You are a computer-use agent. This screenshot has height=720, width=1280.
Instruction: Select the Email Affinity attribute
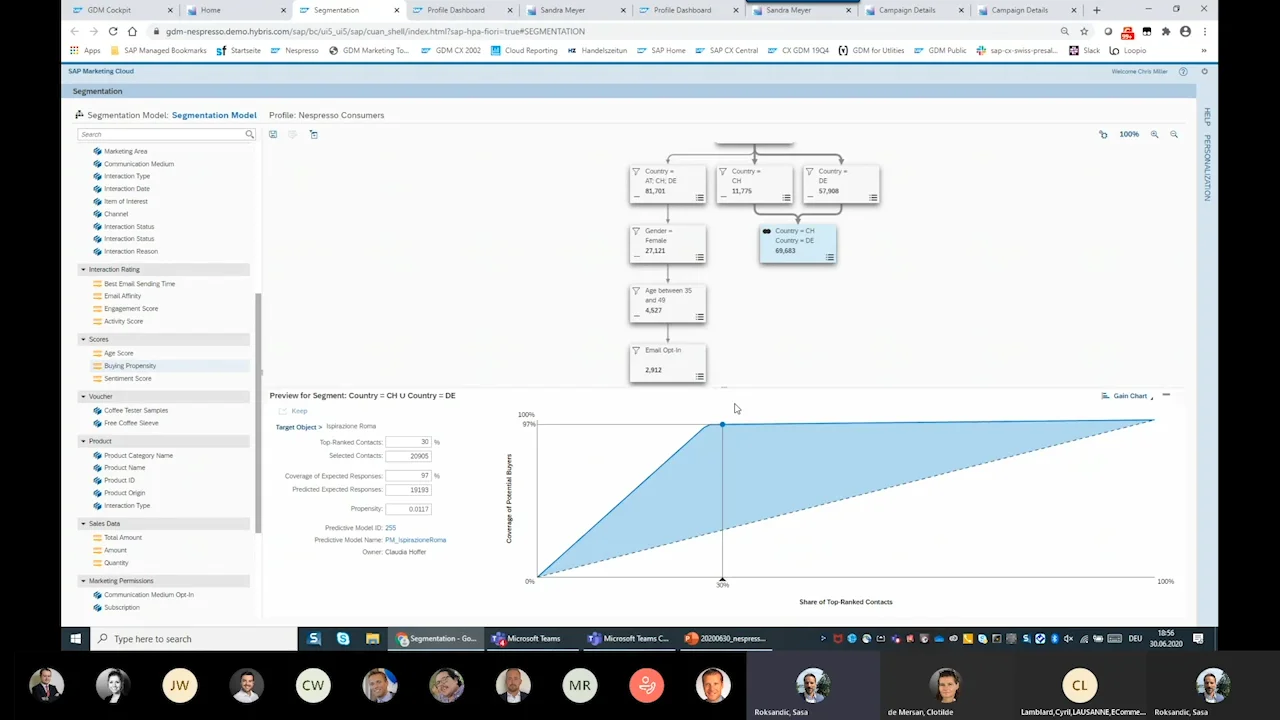tap(122, 296)
